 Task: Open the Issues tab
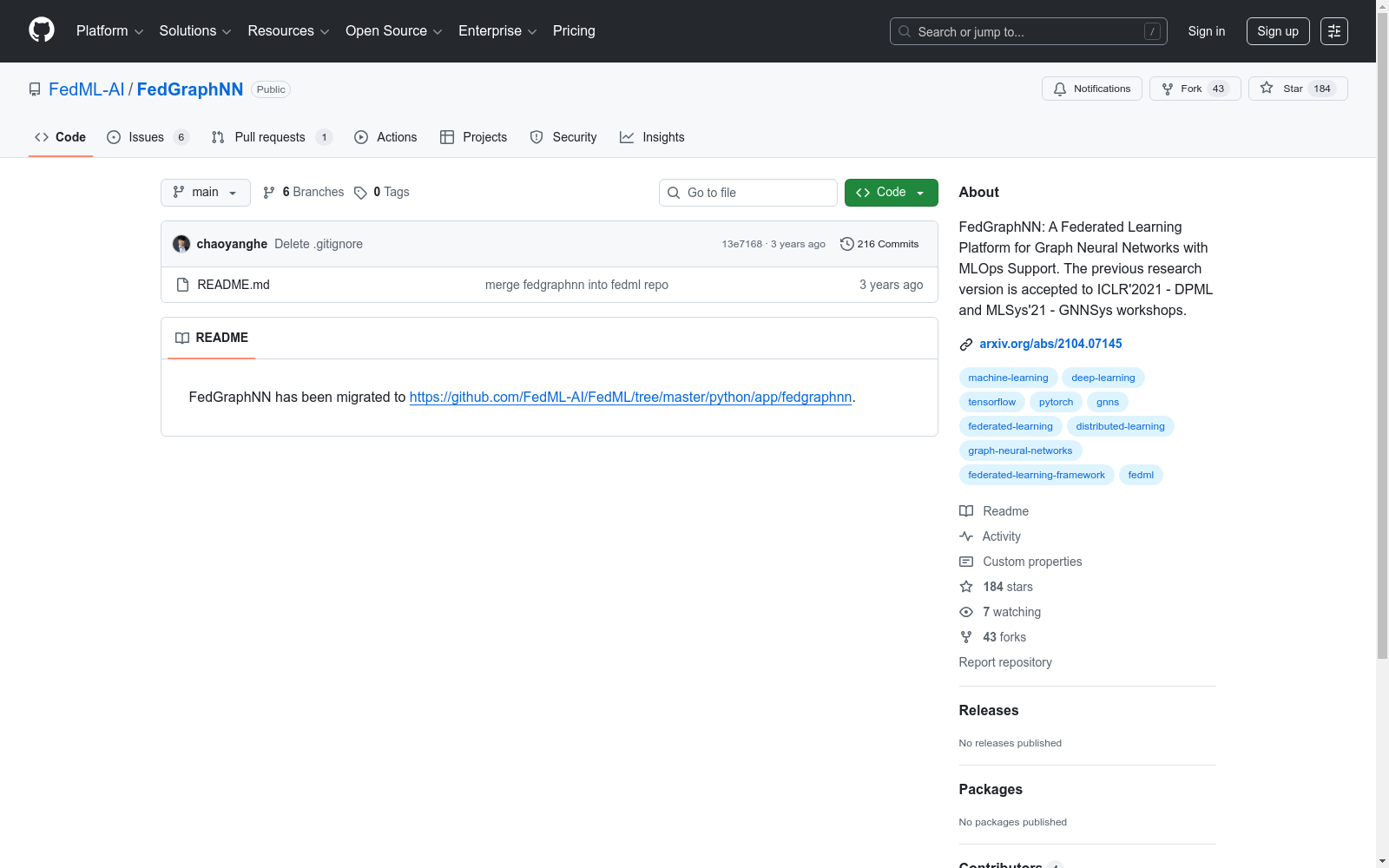coord(148,137)
